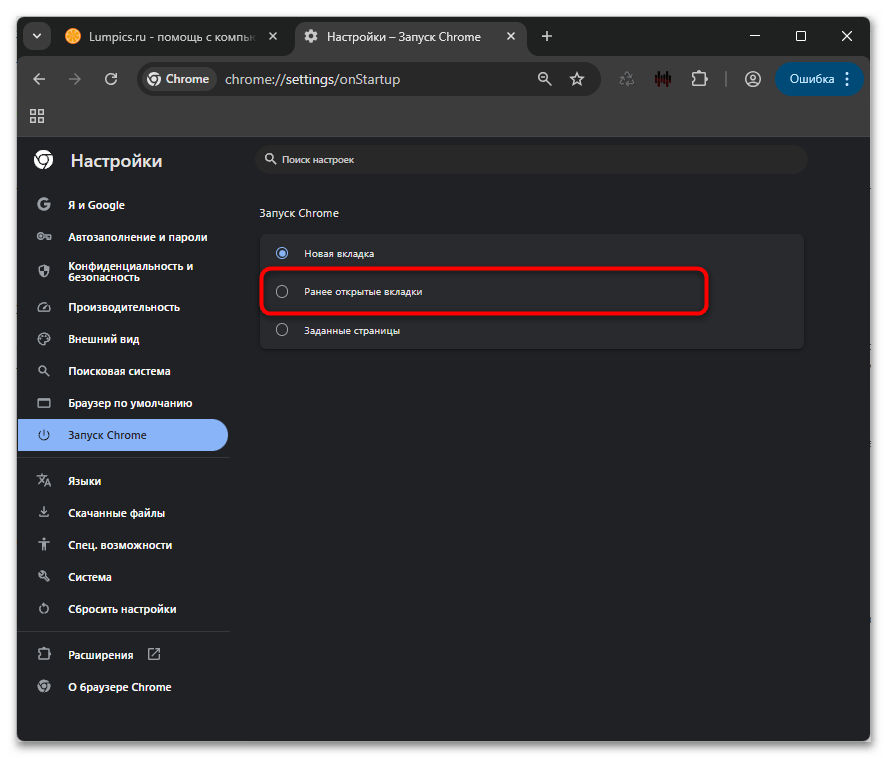Open Поисковая система settings section
This screenshot has width=887, height=758.
point(123,371)
